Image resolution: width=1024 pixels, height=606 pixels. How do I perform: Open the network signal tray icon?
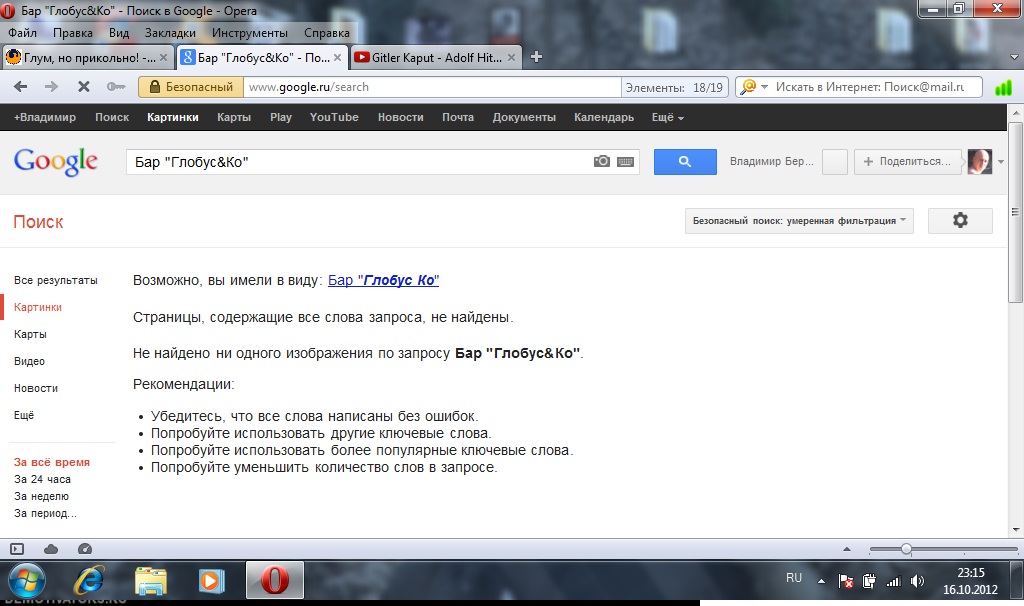(x=893, y=581)
